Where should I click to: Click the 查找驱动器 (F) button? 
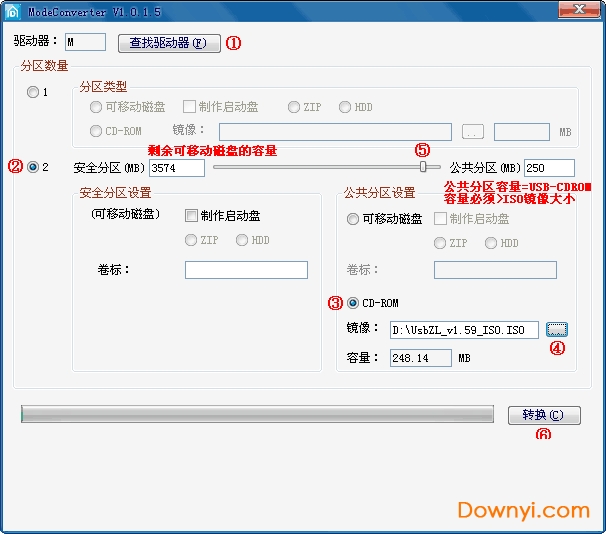(169, 43)
